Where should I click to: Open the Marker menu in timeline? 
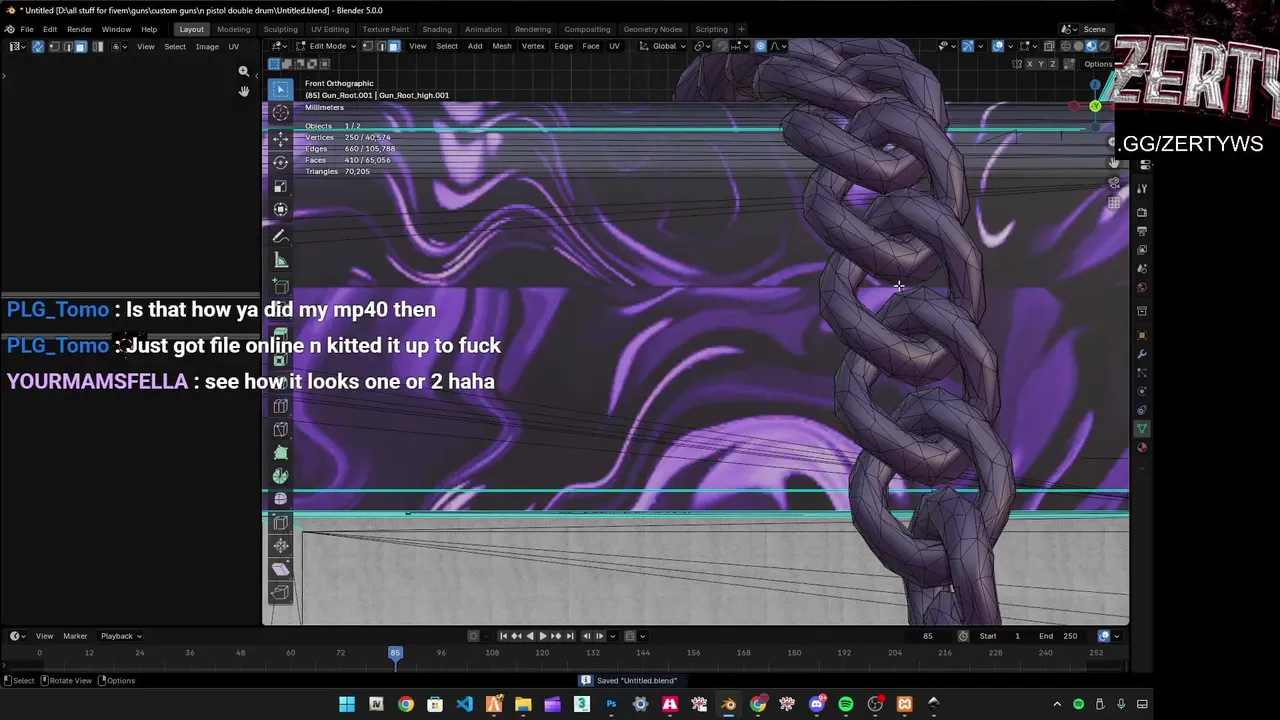pyautogui.click(x=75, y=636)
